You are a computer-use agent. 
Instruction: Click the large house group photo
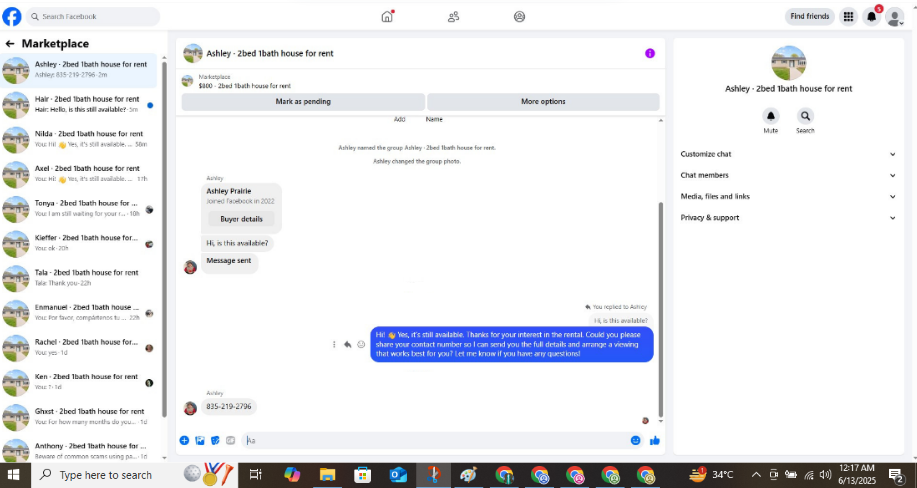(x=788, y=63)
